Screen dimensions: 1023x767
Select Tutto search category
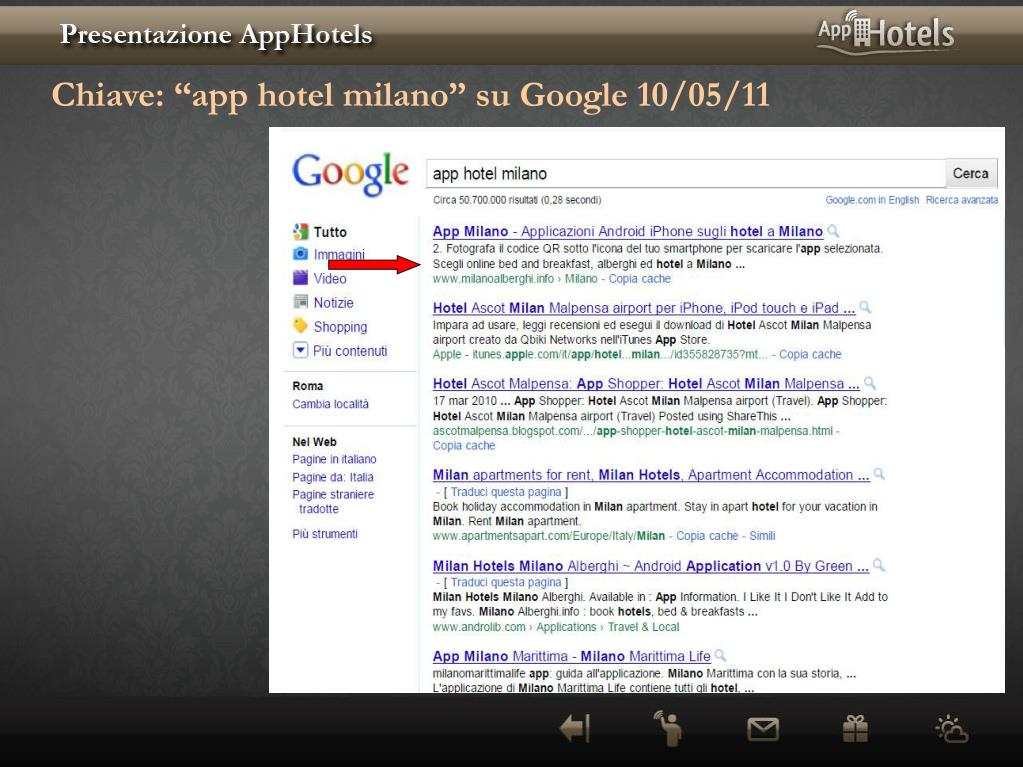tap(330, 232)
